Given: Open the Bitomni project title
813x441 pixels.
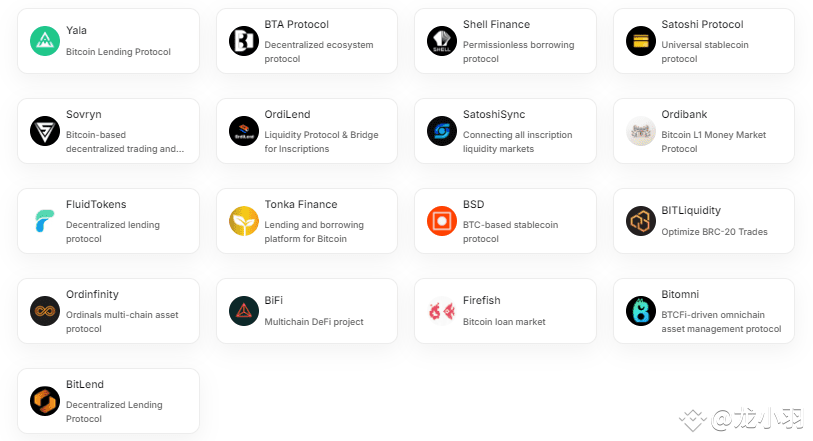Looking at the screenshot, I should pyautogui.click(x=680, y=294).
